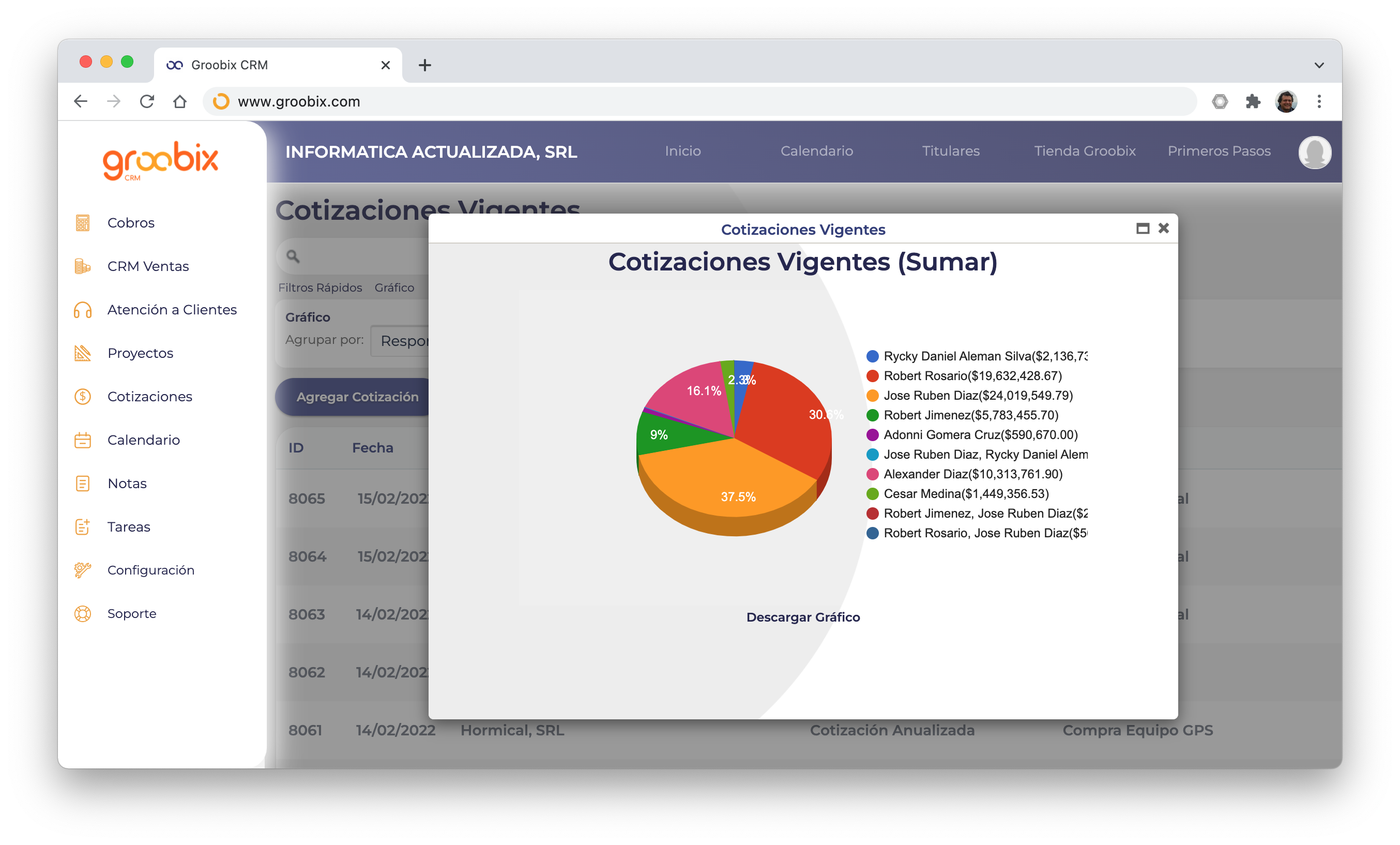This screenshot has width=1400, height=845.
Task: Click Descargar Gráfico link
Action: (x=803, y=617)
